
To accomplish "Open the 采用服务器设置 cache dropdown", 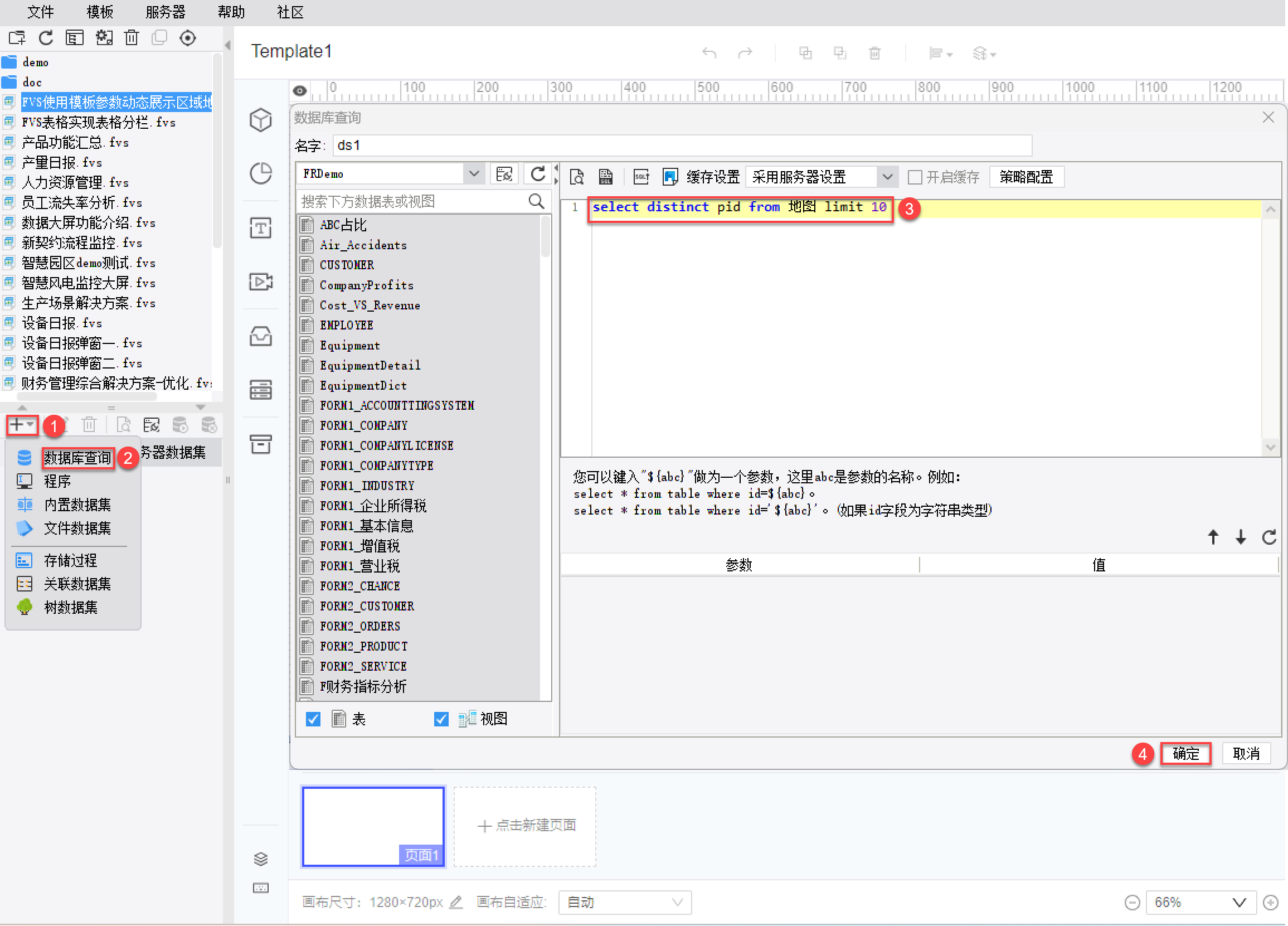I will (x=887, y=177).
